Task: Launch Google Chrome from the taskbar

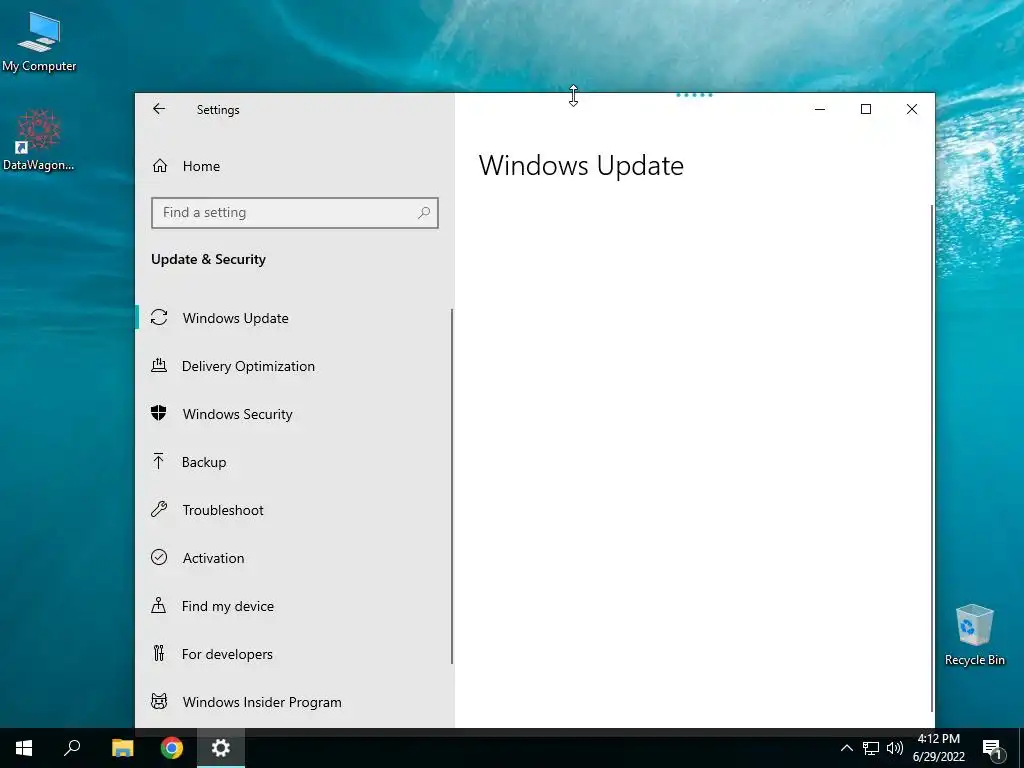Action: pyautogui.click(x=172, y=748)
